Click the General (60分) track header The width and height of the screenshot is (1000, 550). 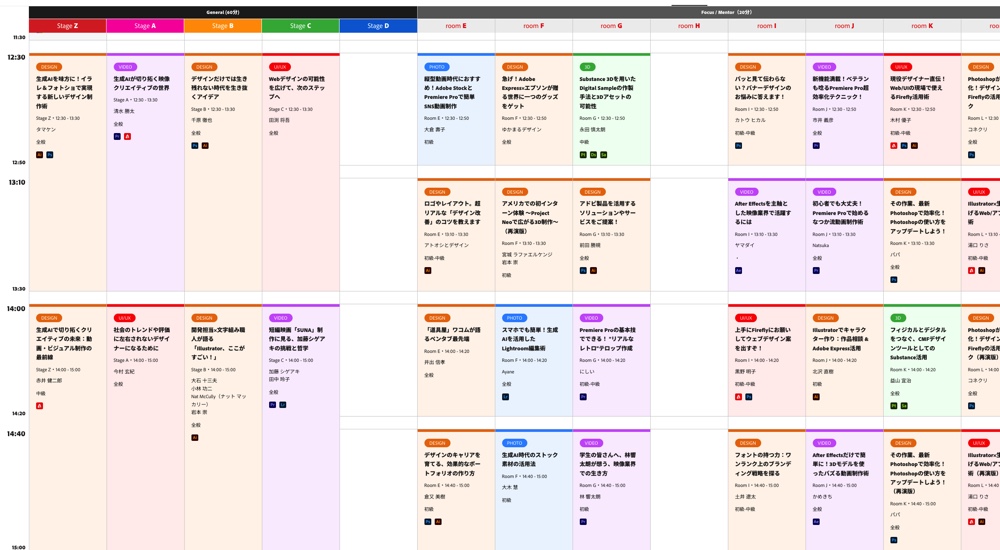click(x=222, y=12)
